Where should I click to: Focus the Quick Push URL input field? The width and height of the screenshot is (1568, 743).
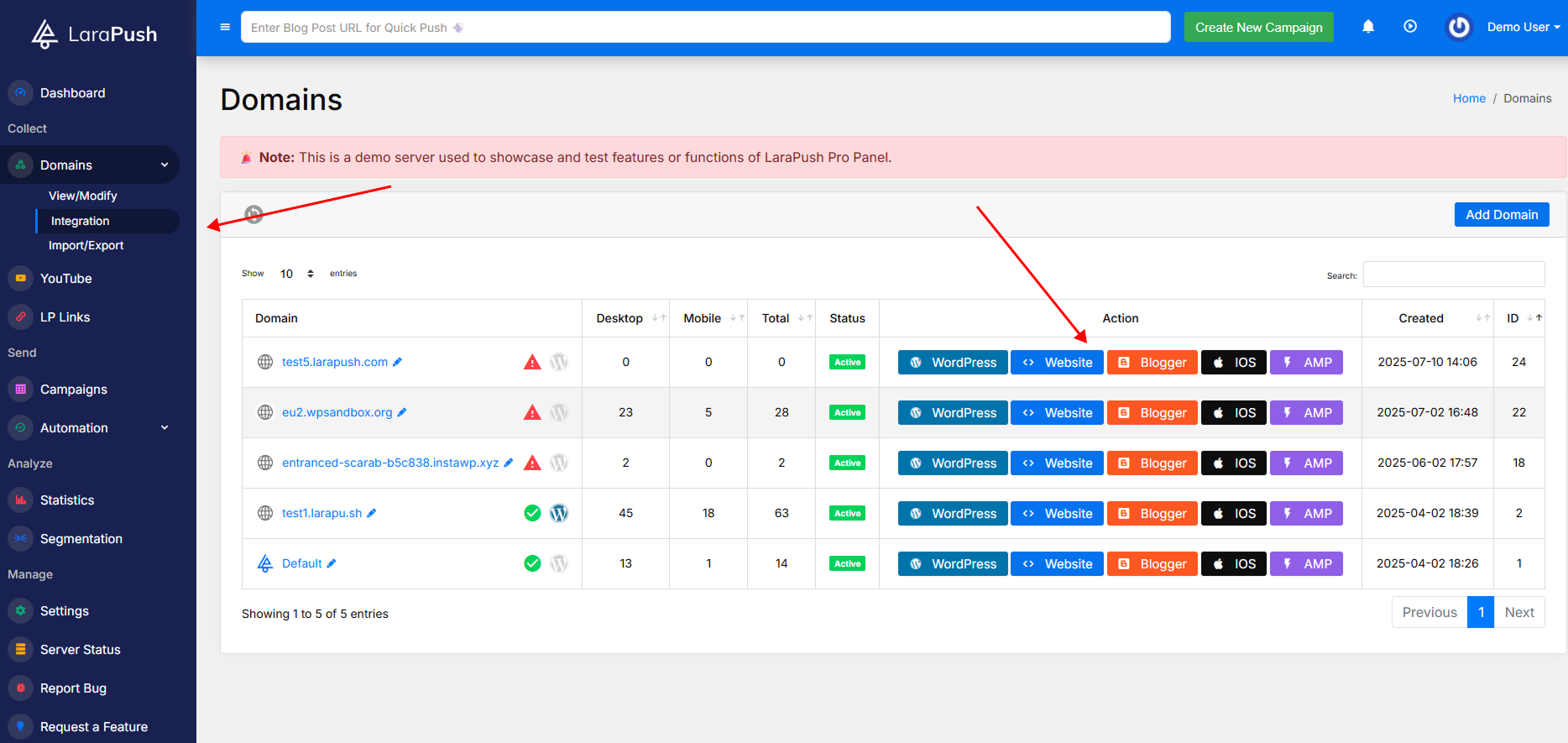pyautogui.click(x=706, y=27)
